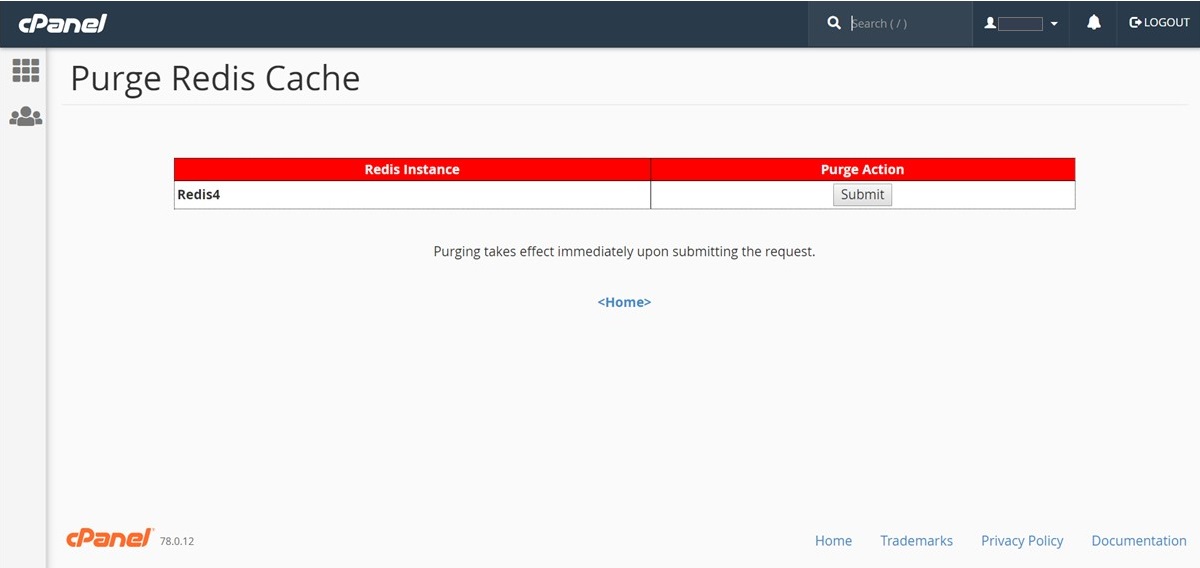Click the 'Purging takes effect immediately' message
Screen dimensions: 1200x568
tap(624, 252)
